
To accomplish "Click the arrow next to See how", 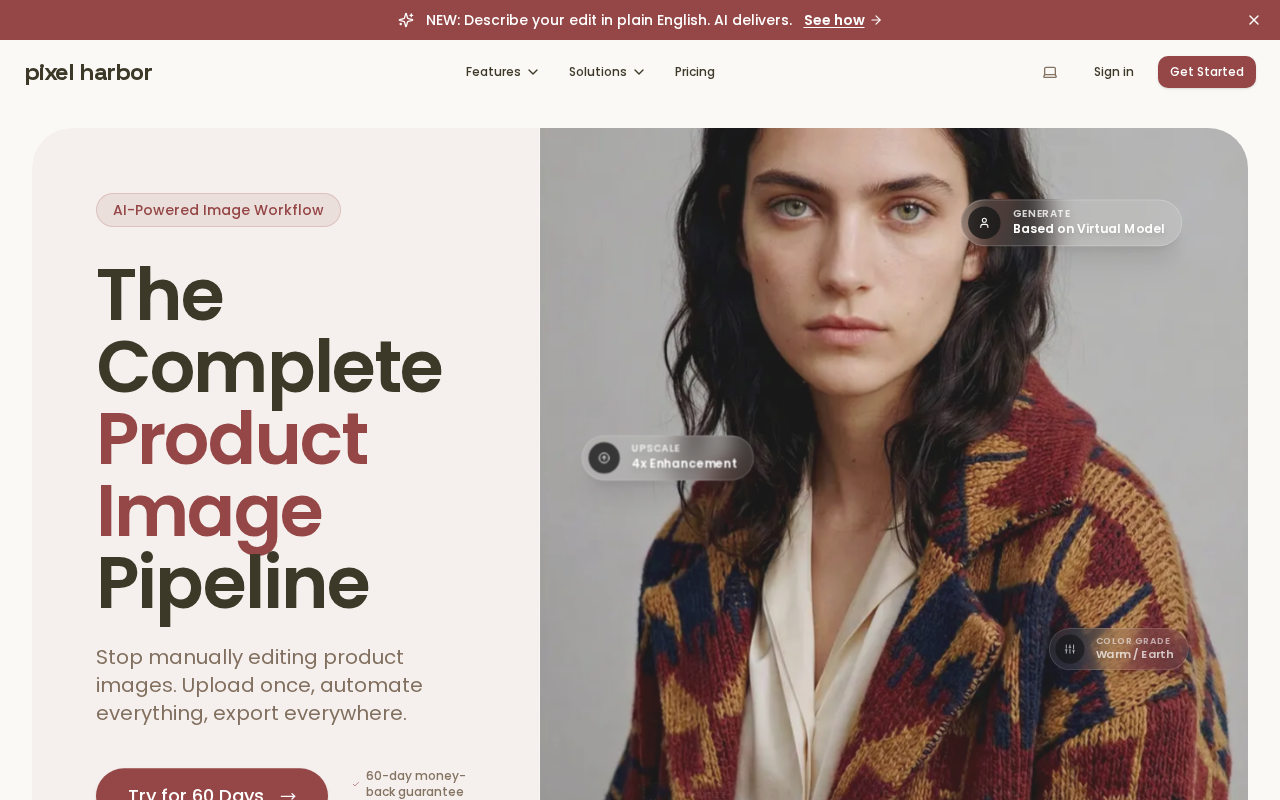I will (x=876, y=20).
